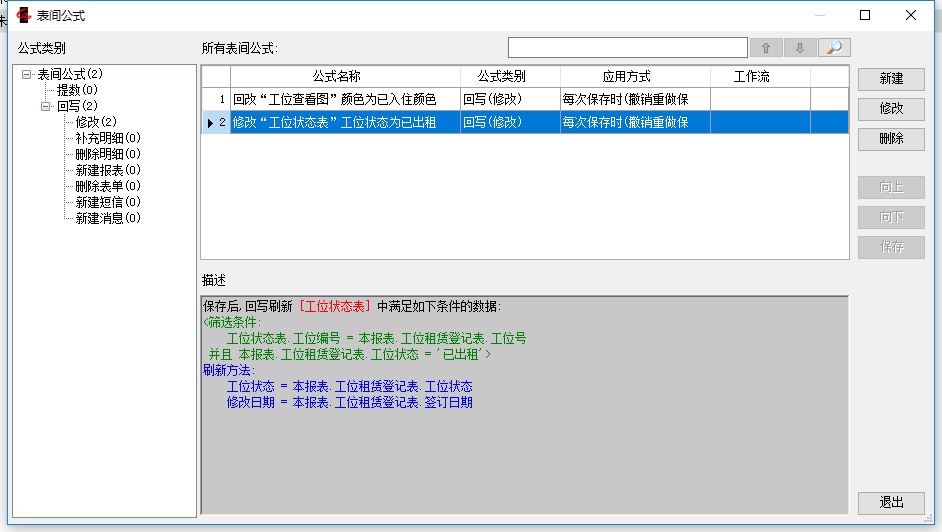Click the 新建 button
Viewport: 942px width, 532px height.
click(x=891, y=78)
